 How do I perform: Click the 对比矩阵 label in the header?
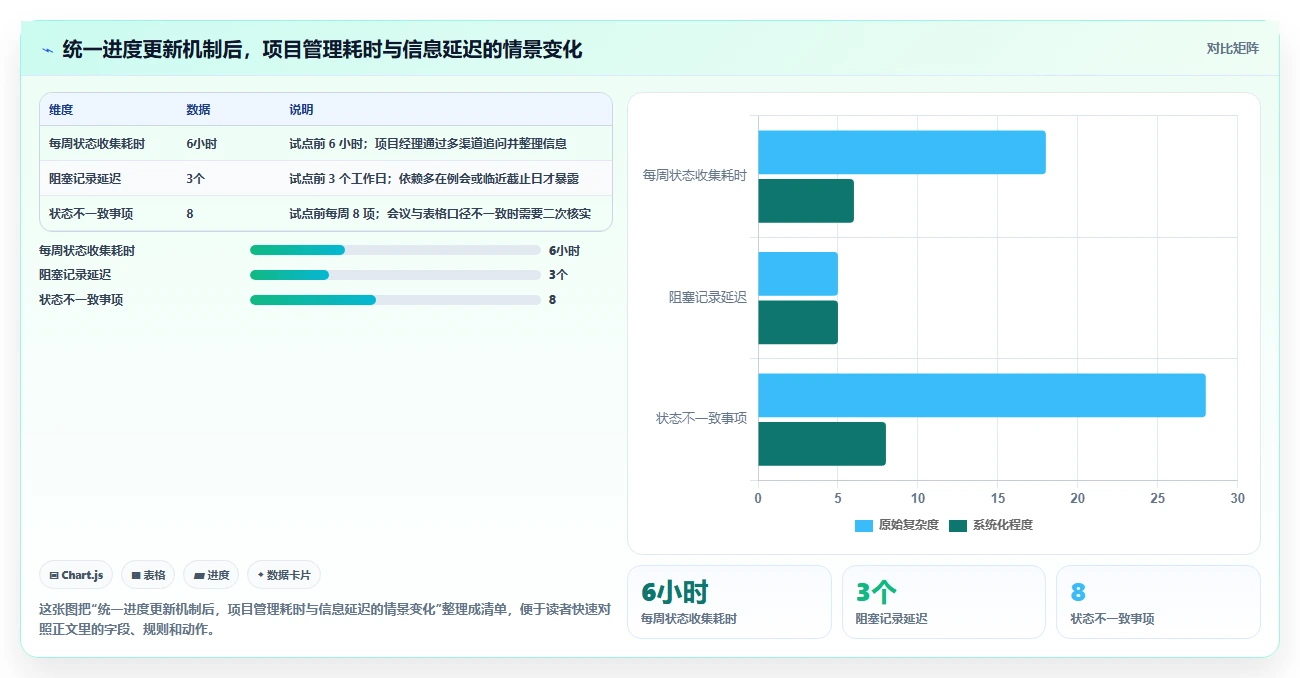tap(1232, 48)
